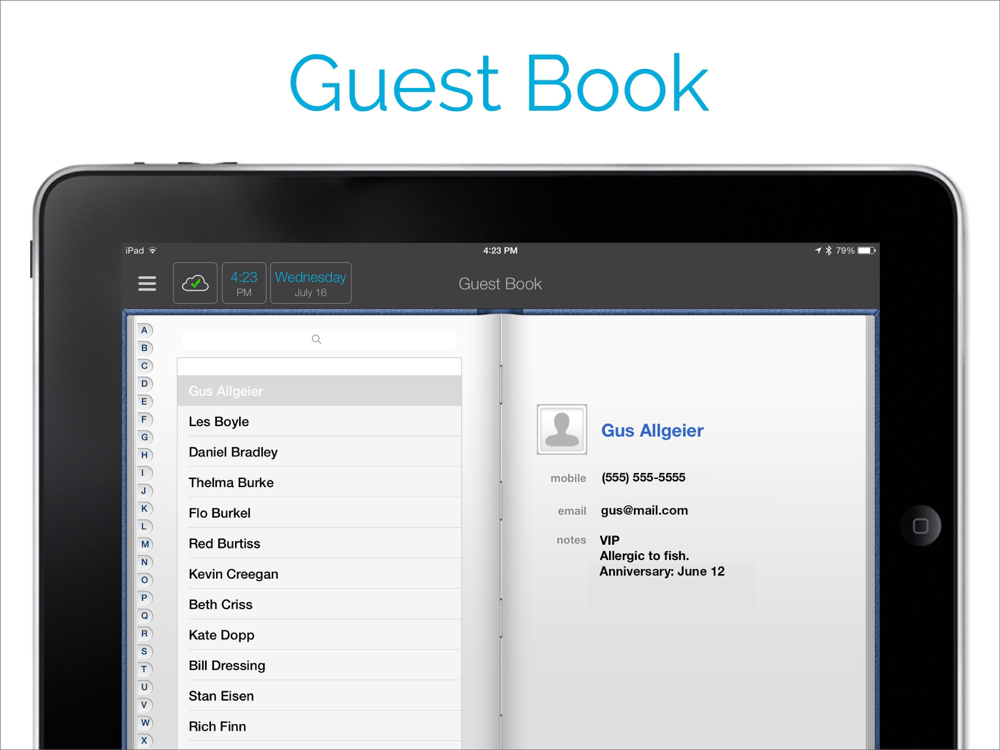Screen dimensions: 1000x750
Task: Tap mobile number (555) 555-5555
Action: (643, 478)
